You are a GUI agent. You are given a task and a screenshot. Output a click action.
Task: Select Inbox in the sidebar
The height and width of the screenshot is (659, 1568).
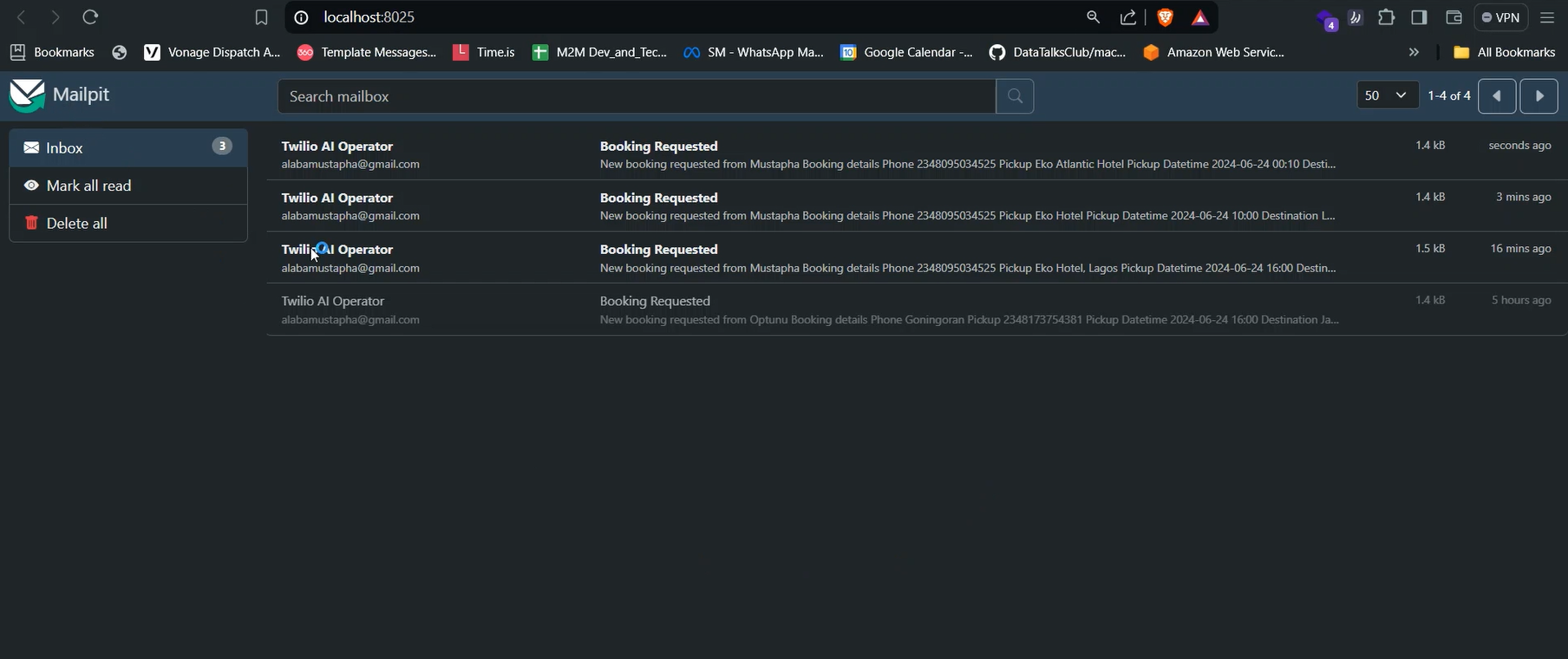pos(128,148)
